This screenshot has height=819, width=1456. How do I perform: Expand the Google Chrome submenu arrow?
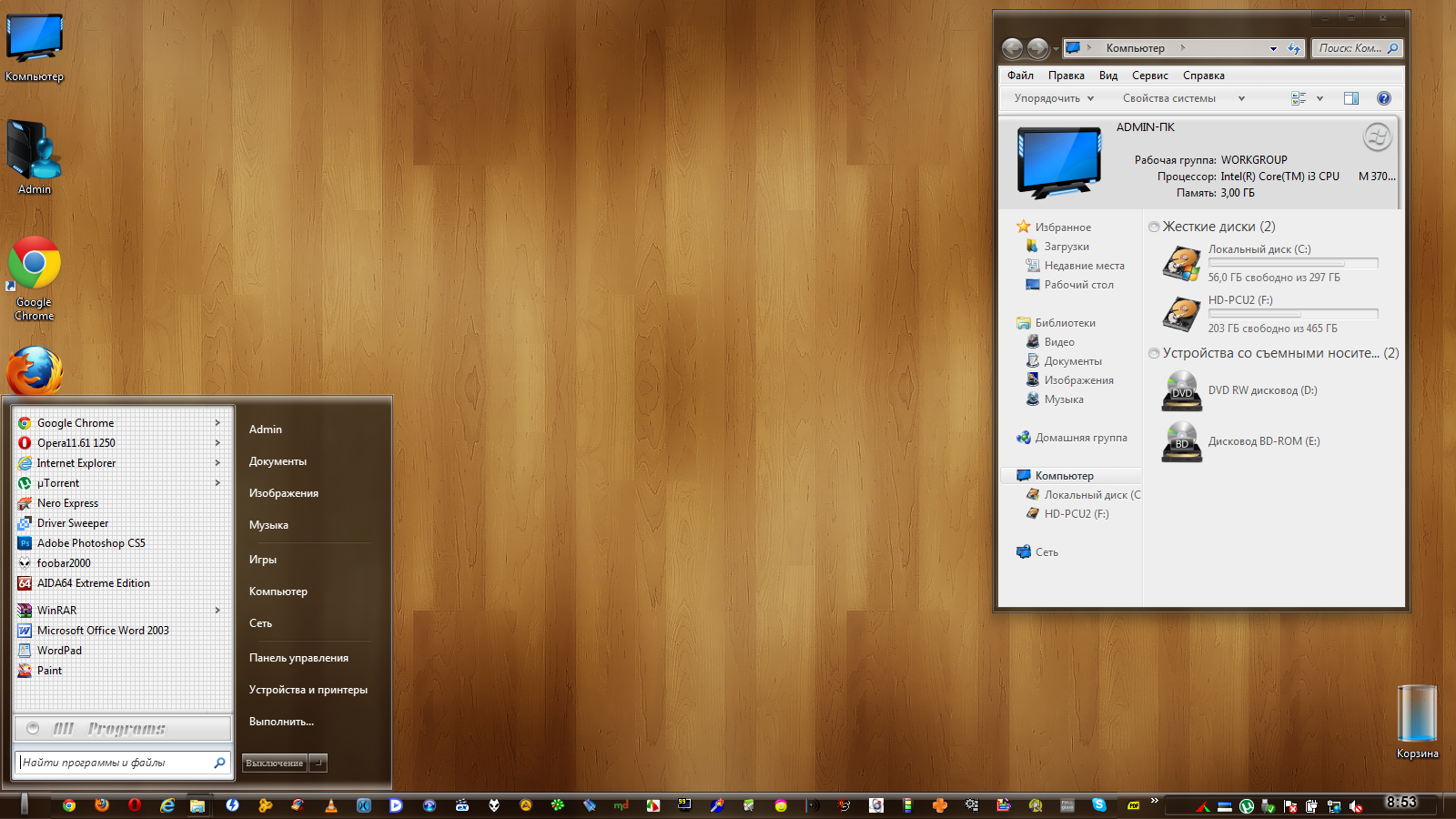pyautogui.click(x=217, y=423)
